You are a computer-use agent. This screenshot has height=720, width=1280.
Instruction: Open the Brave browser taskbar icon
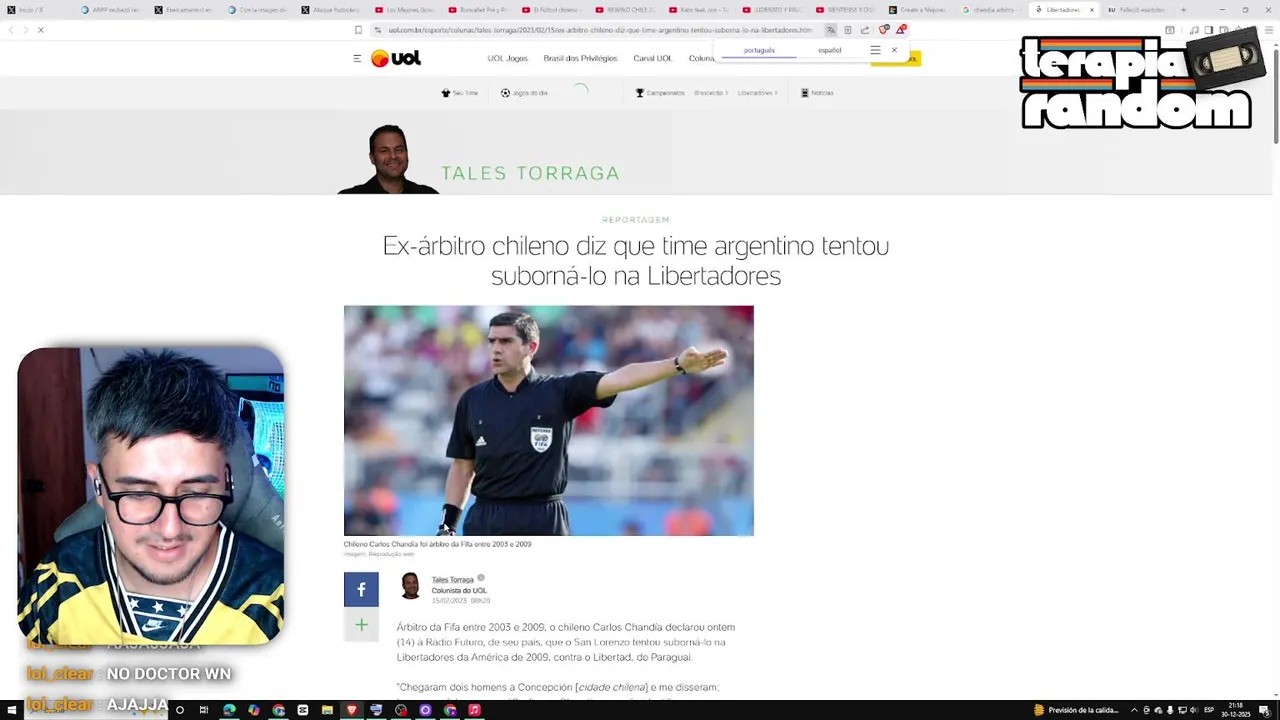pyautogui.click(x=352, y=710)
